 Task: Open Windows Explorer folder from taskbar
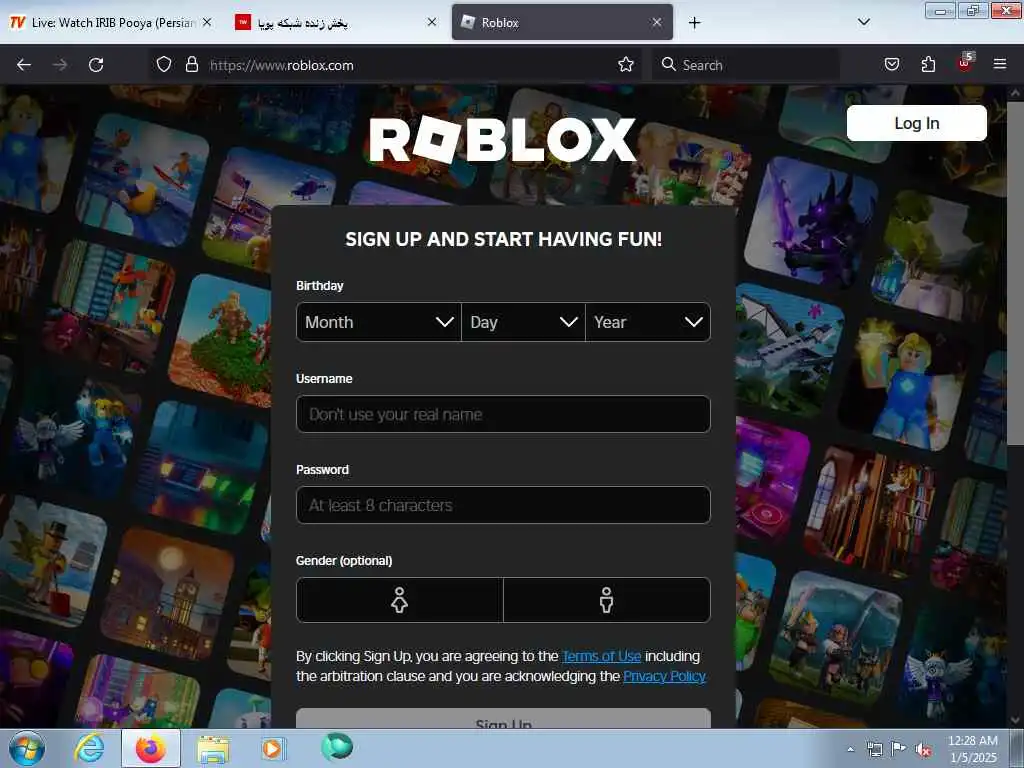click(x=213, y=749)
